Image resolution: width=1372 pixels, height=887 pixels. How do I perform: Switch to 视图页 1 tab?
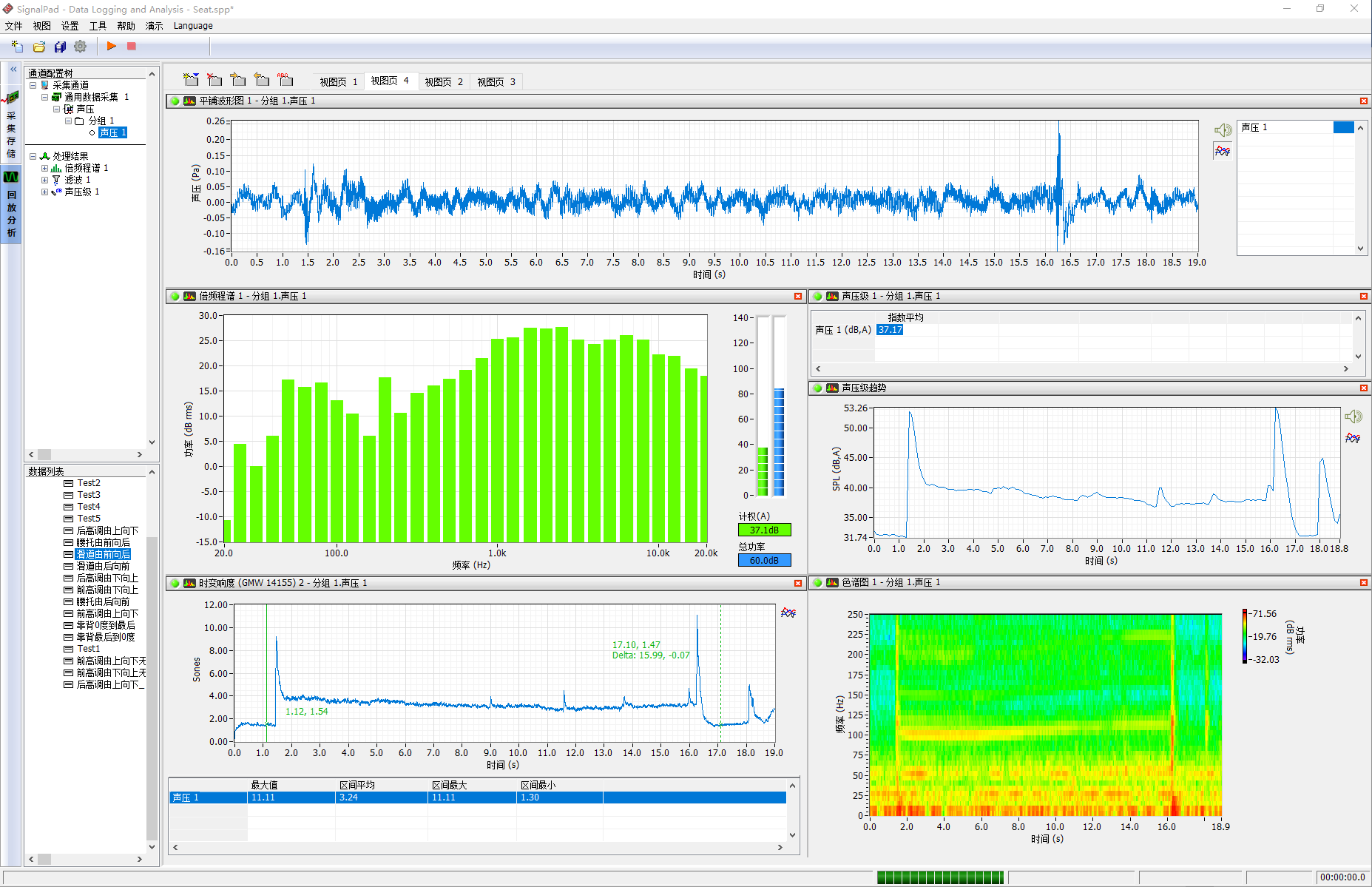point(339,81)
